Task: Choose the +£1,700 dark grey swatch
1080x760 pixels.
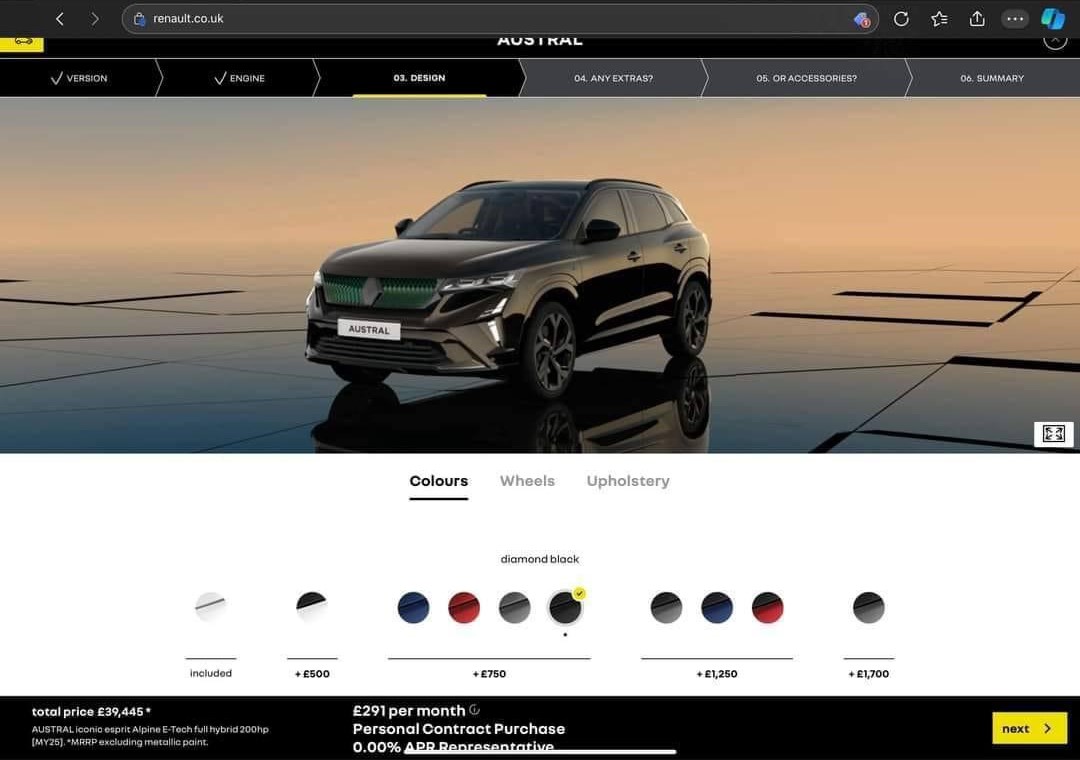Action: [869, 607]
